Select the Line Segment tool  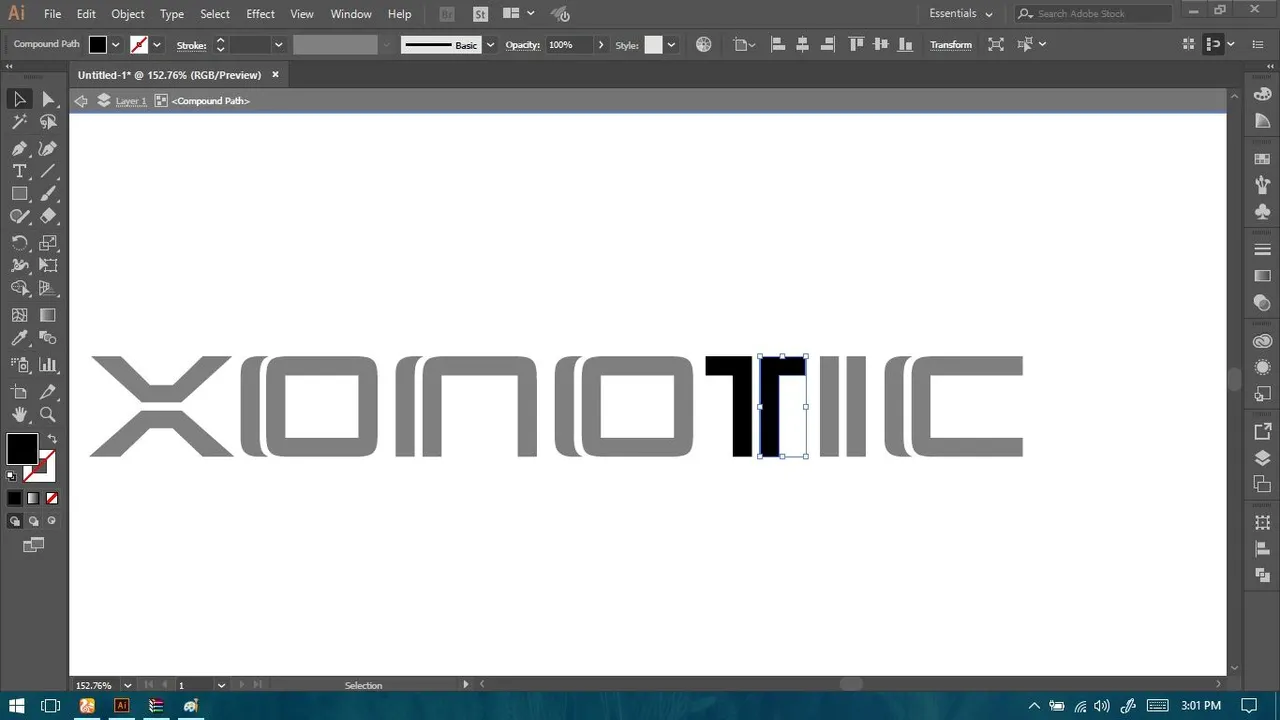[x=48, y=171]
